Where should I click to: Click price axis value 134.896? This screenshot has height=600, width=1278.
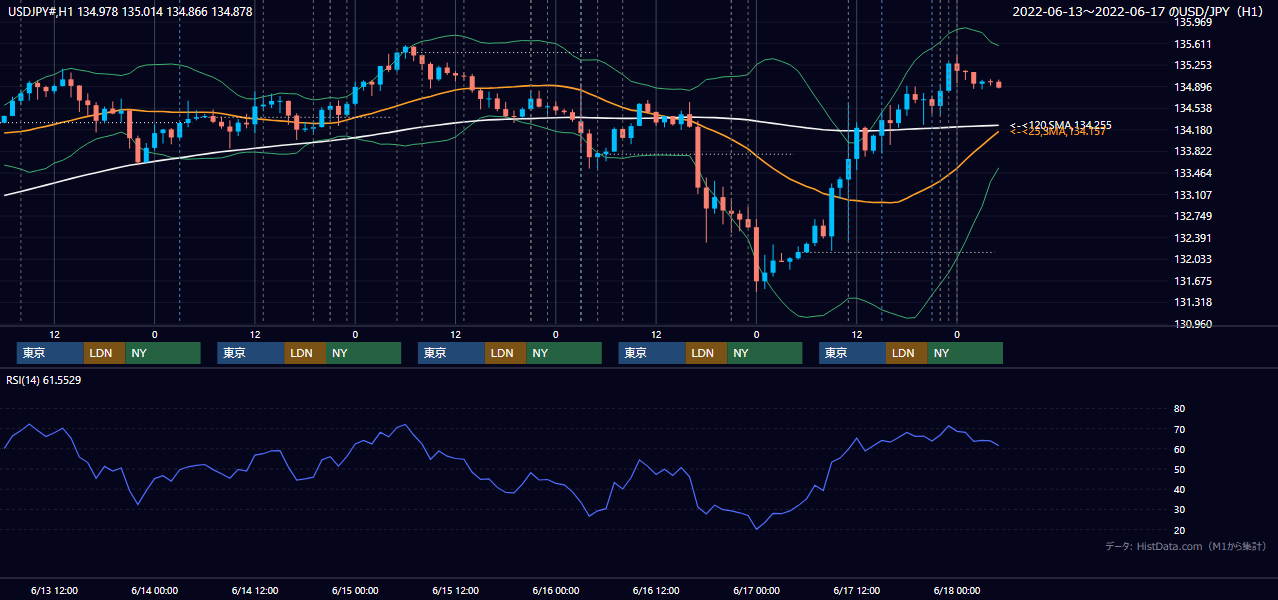pyautogui.click(x=1194, y=87)
